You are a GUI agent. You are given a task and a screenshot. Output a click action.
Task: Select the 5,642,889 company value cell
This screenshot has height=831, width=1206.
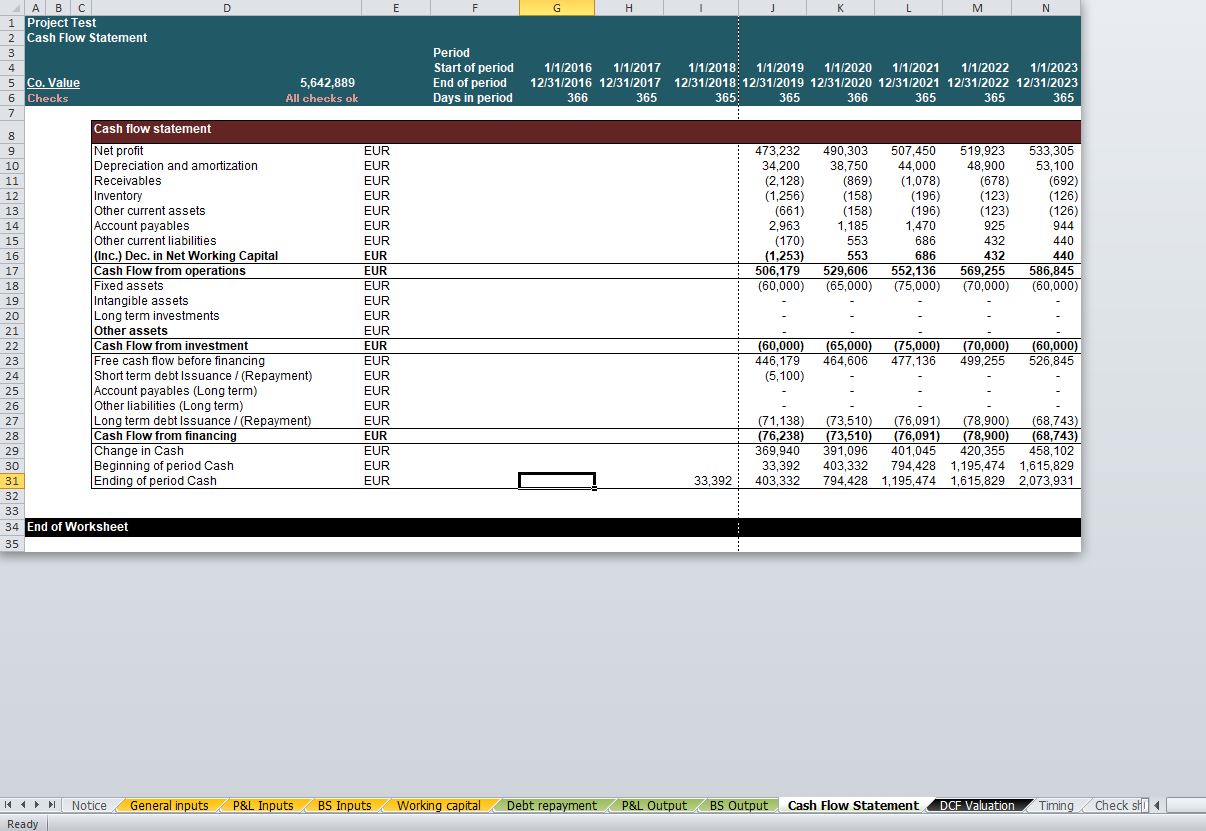coord(327,83)
